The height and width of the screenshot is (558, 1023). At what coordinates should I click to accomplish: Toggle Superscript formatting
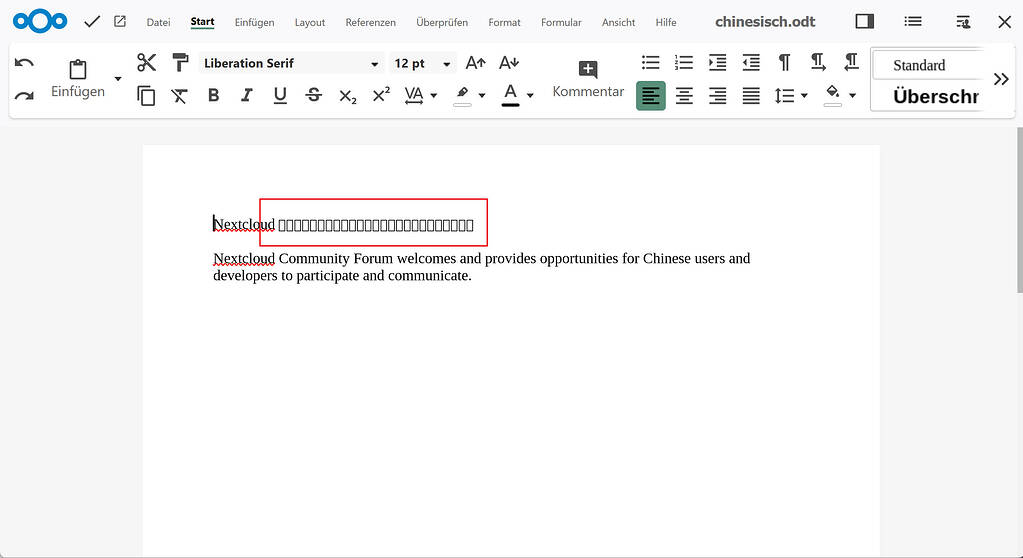click(381, 95)
